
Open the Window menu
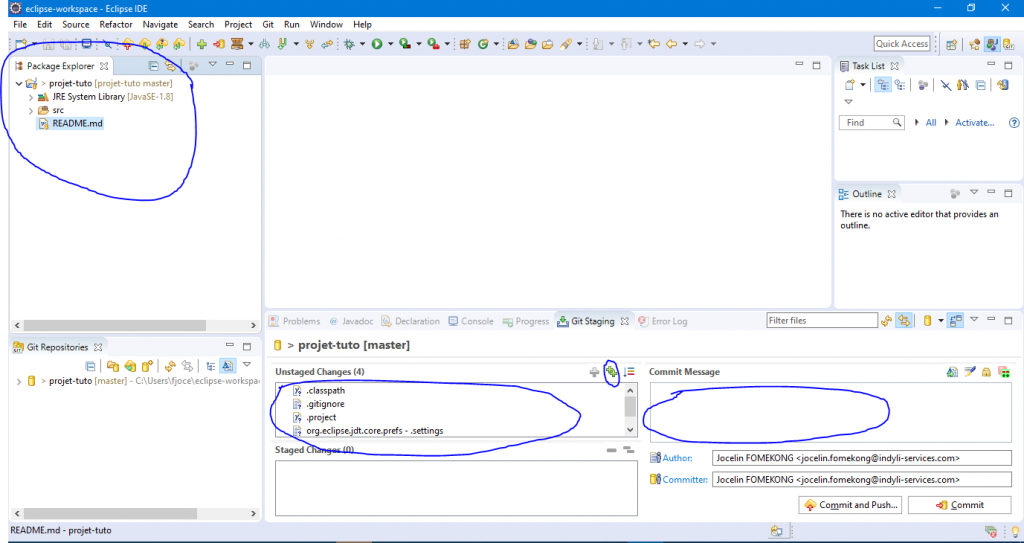pos(326,24)
